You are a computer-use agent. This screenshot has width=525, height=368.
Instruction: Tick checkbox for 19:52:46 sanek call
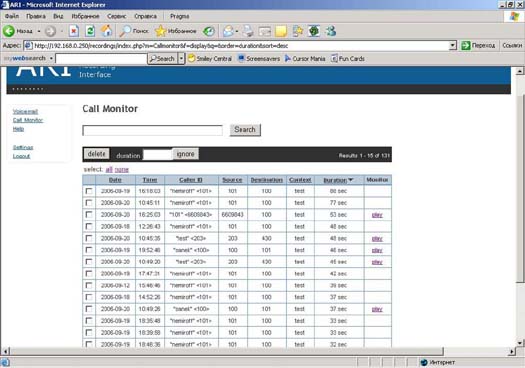[89, 250]
